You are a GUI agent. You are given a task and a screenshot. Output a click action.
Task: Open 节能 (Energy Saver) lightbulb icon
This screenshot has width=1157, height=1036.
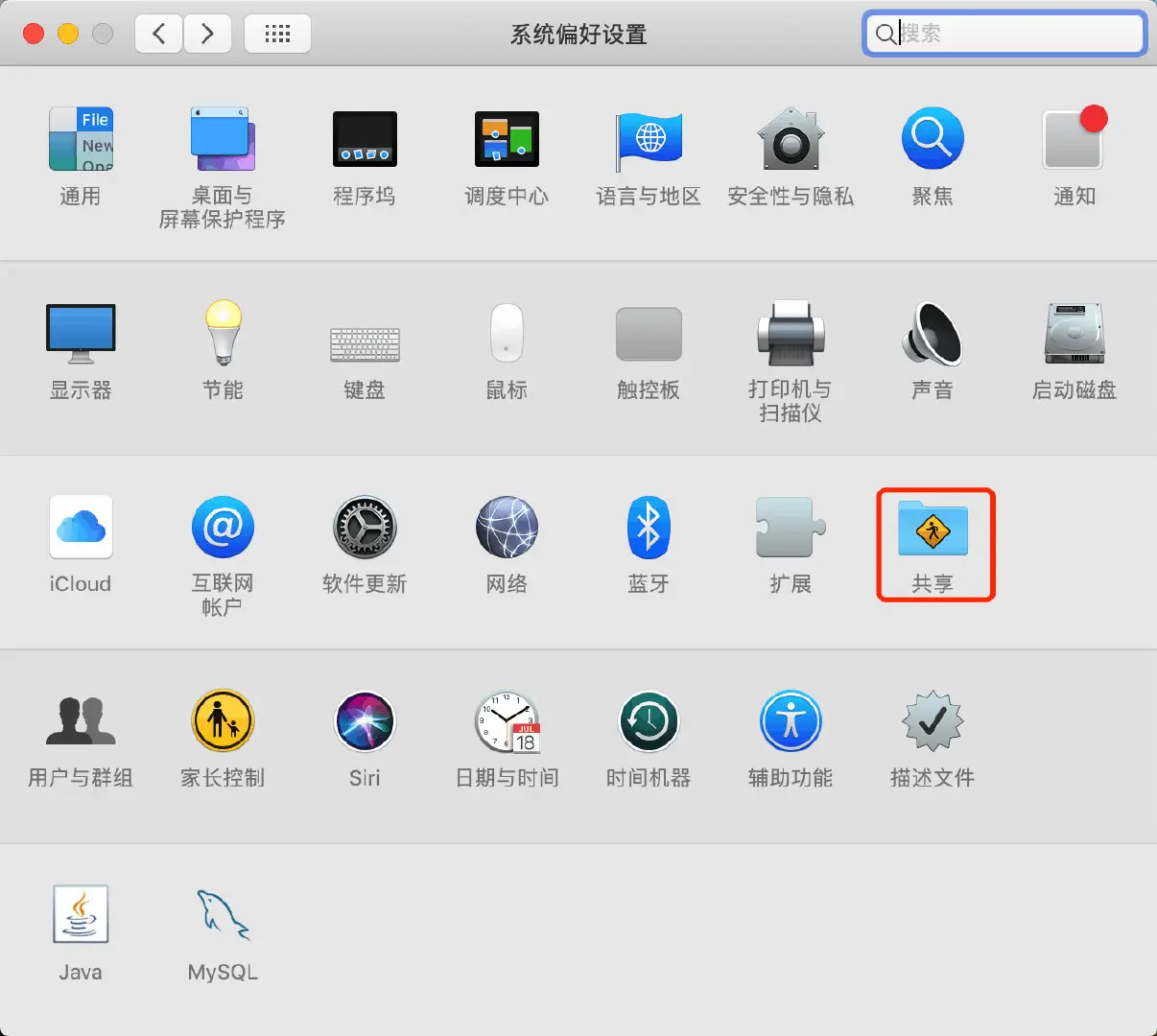coord(223,333)
